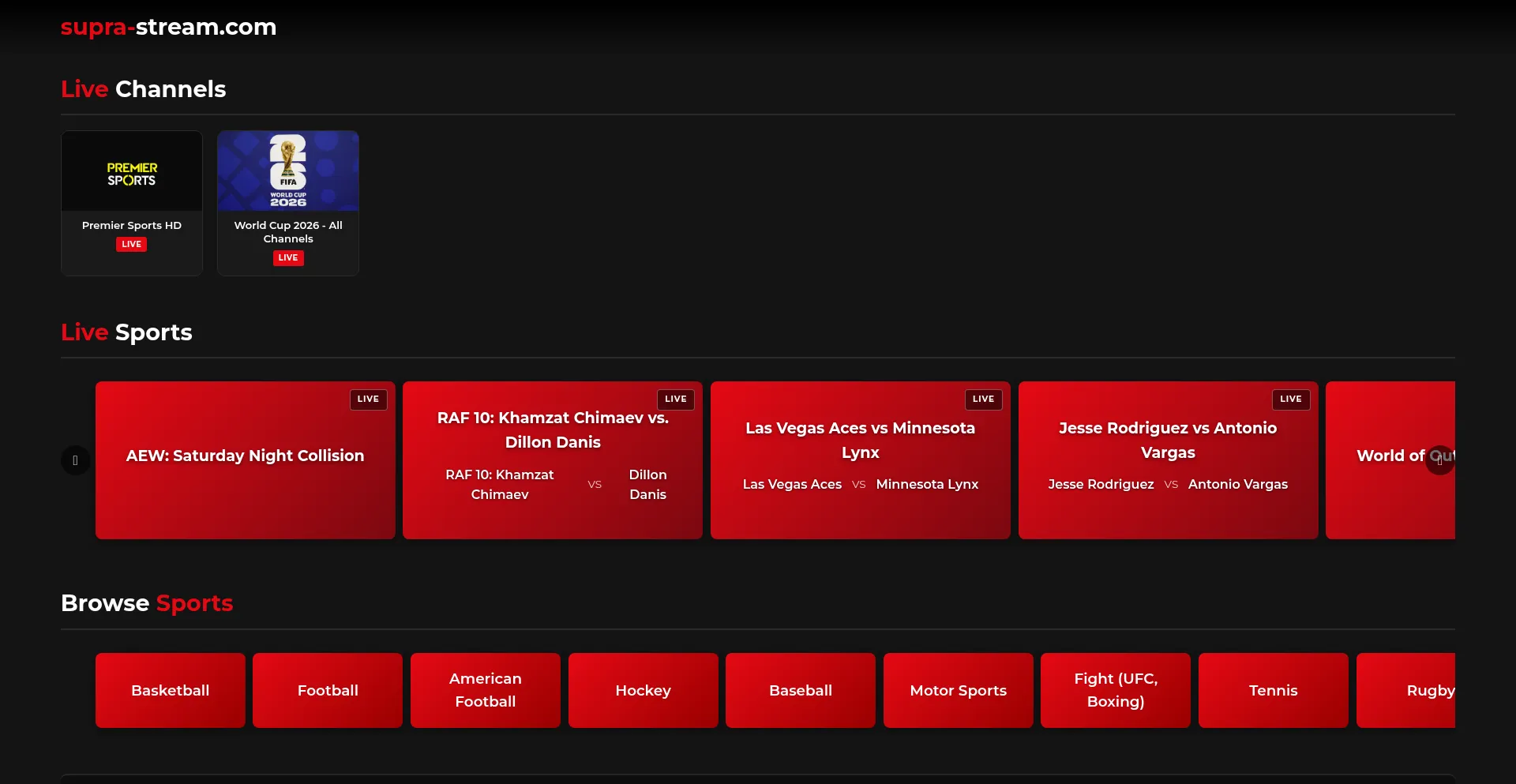Open Jesse Rodriguez vs Antonio Vargas stream
This screenshot has width=1516, height=784.
[x=1169, y=460]
